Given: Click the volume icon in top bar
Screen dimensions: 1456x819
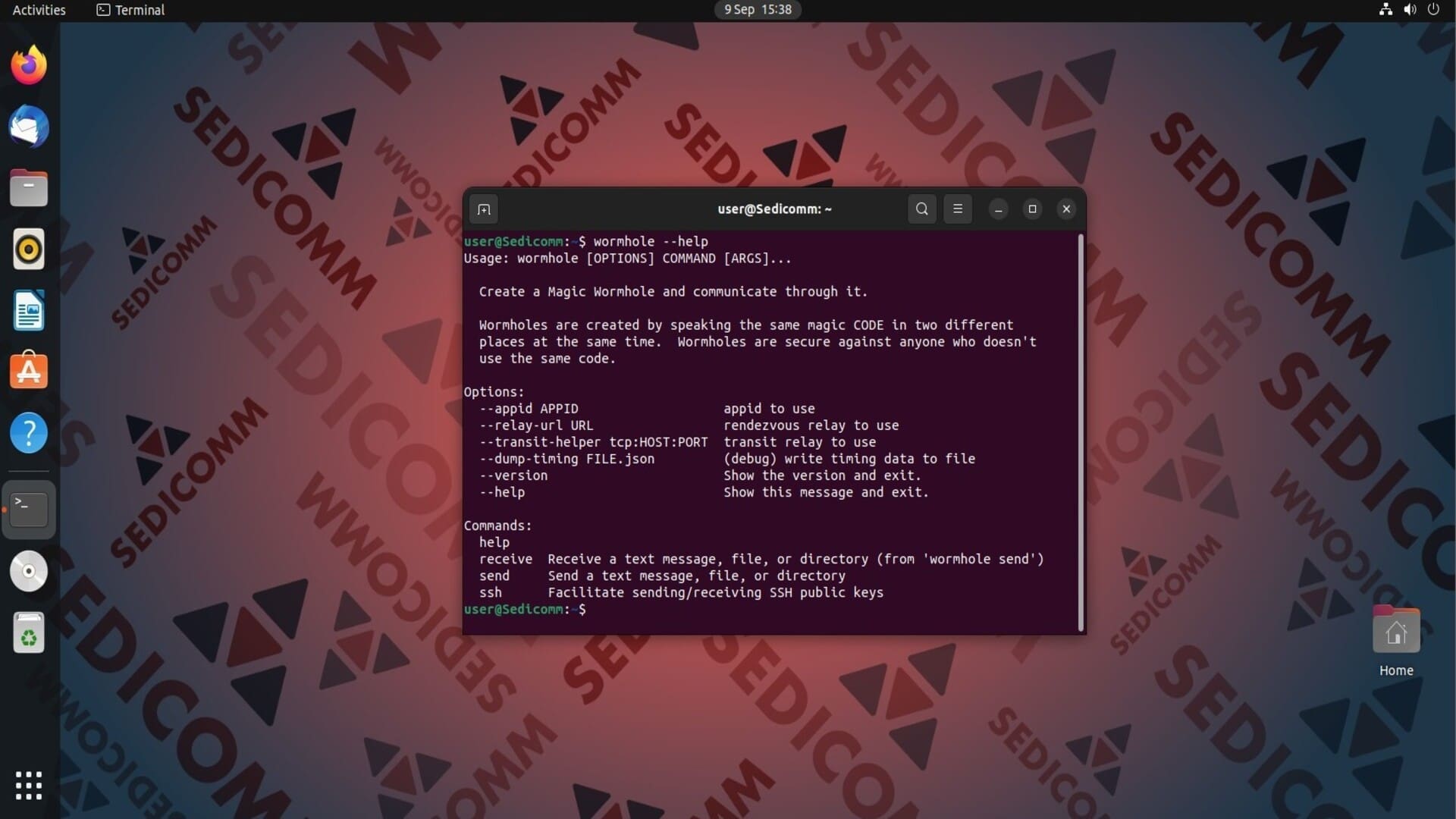Looking at the screenshot, I should [1410, 10].
